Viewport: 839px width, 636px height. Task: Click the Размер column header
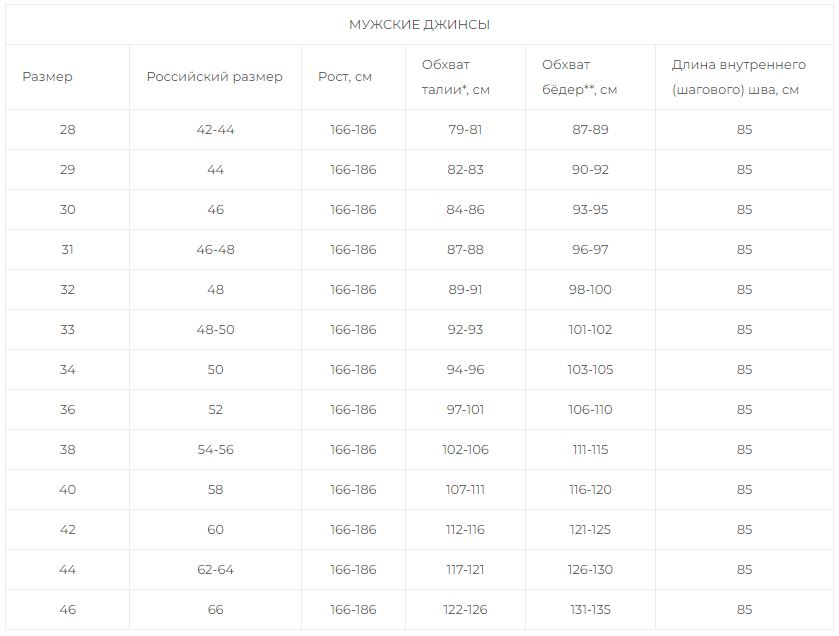pyautogui.click(x=48, y=77)
